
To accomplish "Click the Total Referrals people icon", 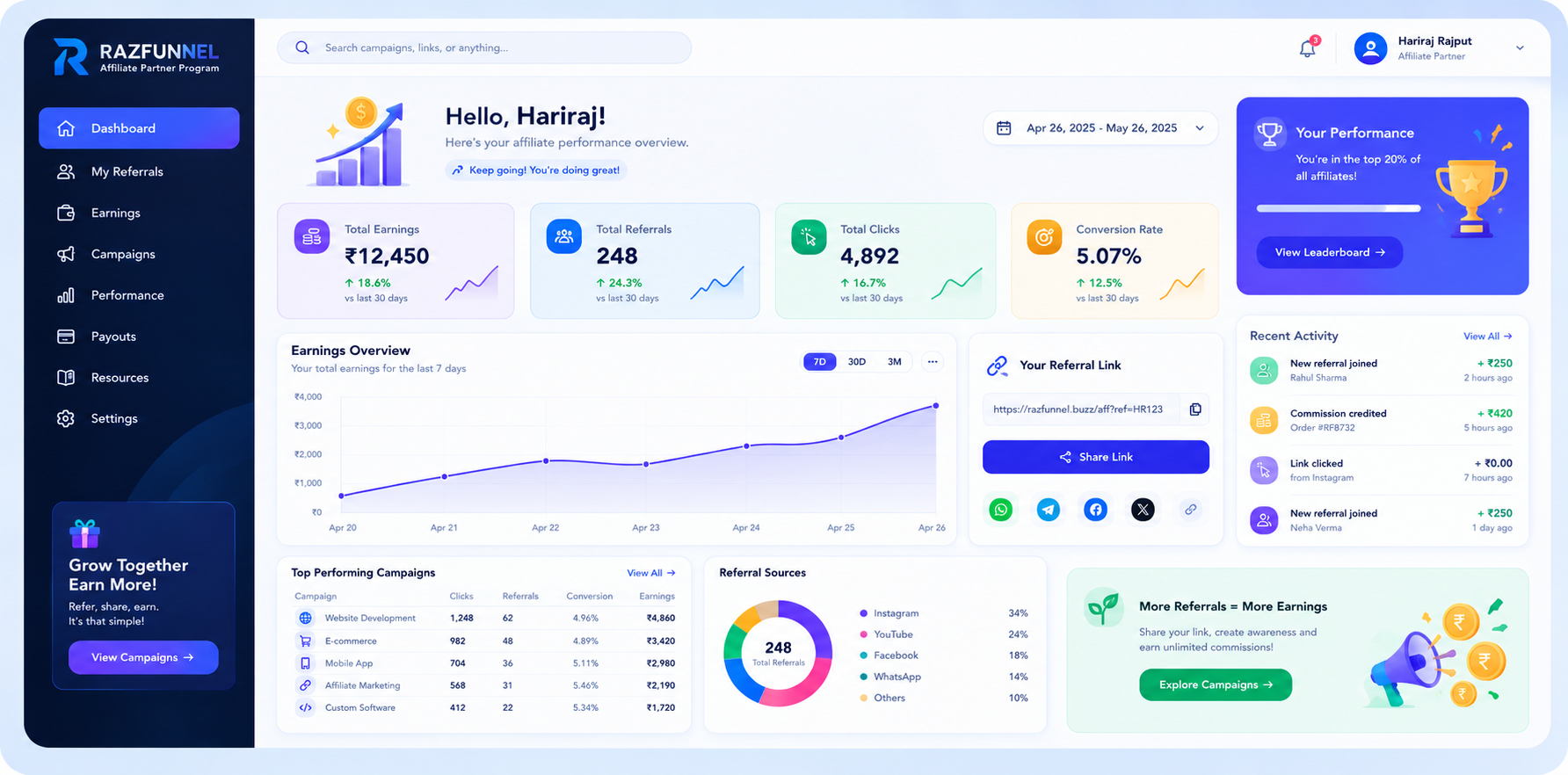I will click(564, 236).
